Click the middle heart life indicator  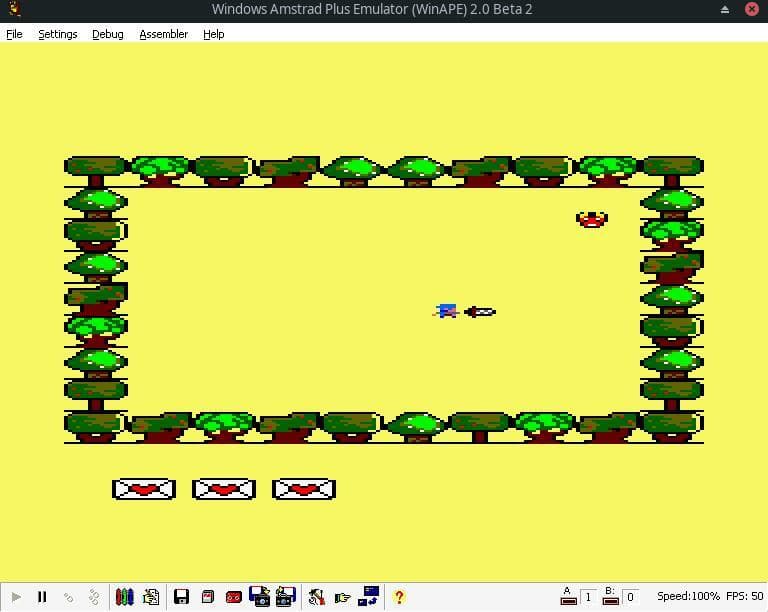coord(224,489)
